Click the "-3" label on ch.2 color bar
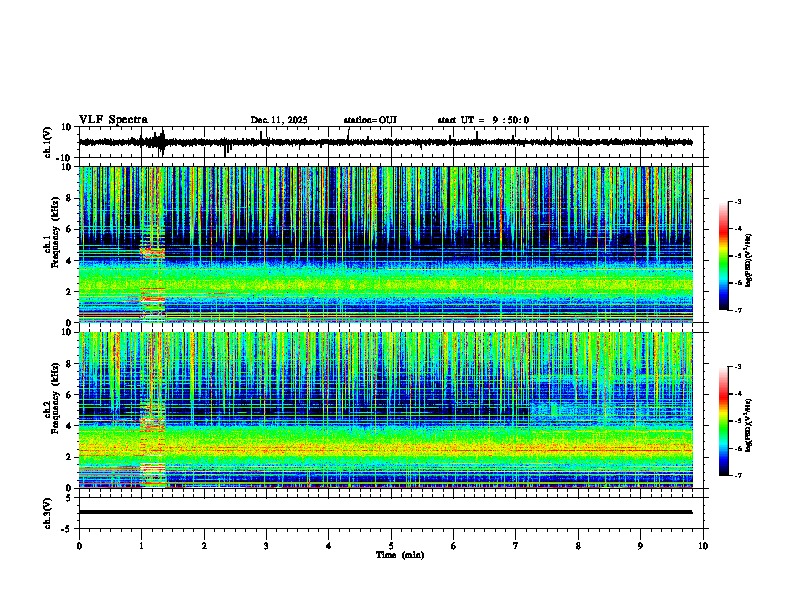 pyautogui.click(x=738, y=367)
